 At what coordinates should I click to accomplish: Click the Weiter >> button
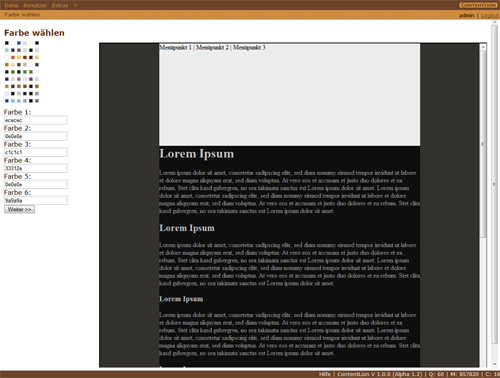click(19, 209)
